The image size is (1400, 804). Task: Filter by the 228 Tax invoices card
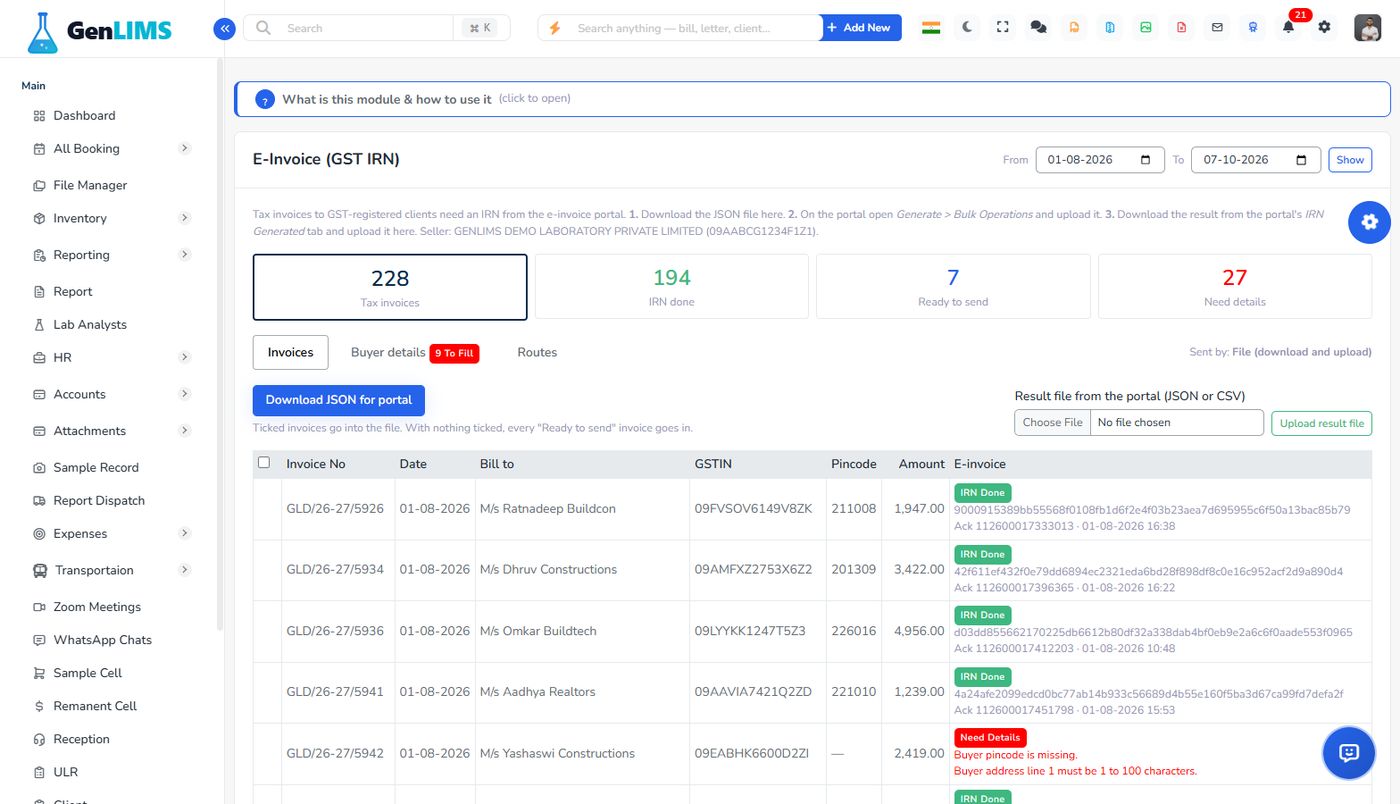pos(390,287)
